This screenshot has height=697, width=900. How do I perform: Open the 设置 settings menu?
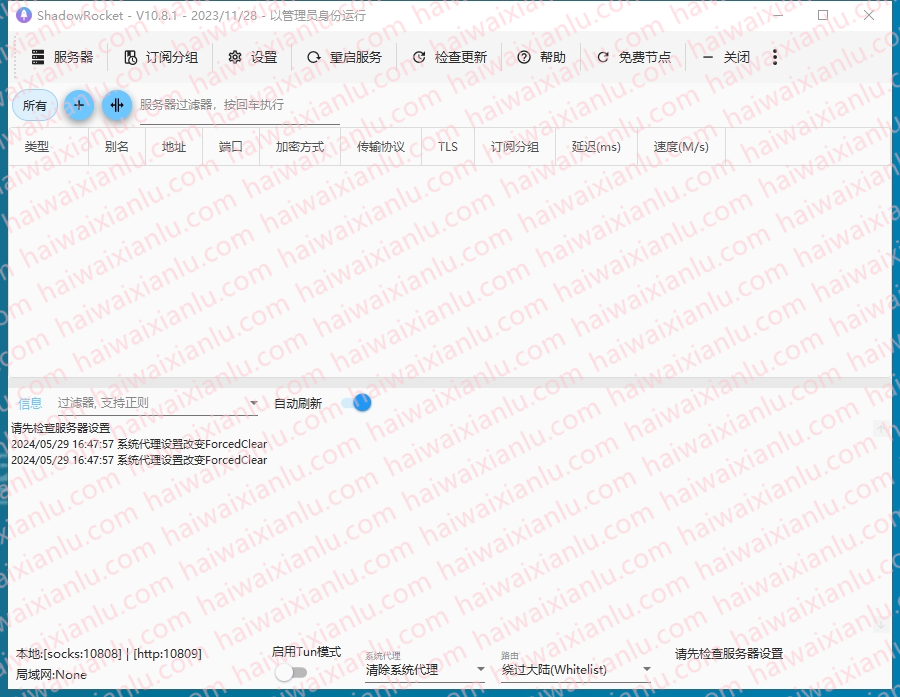pyautogui.click(x=253, y=57)
